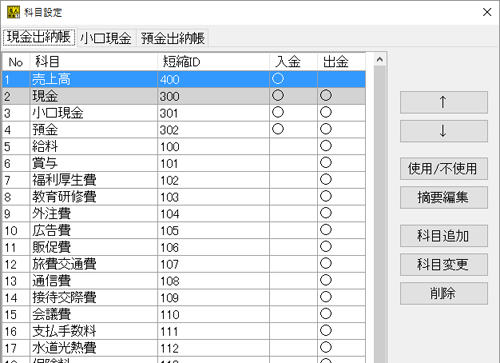Close the 科目設定 window
The height and width of the screenshot is (363, 500).
[487, 12]
